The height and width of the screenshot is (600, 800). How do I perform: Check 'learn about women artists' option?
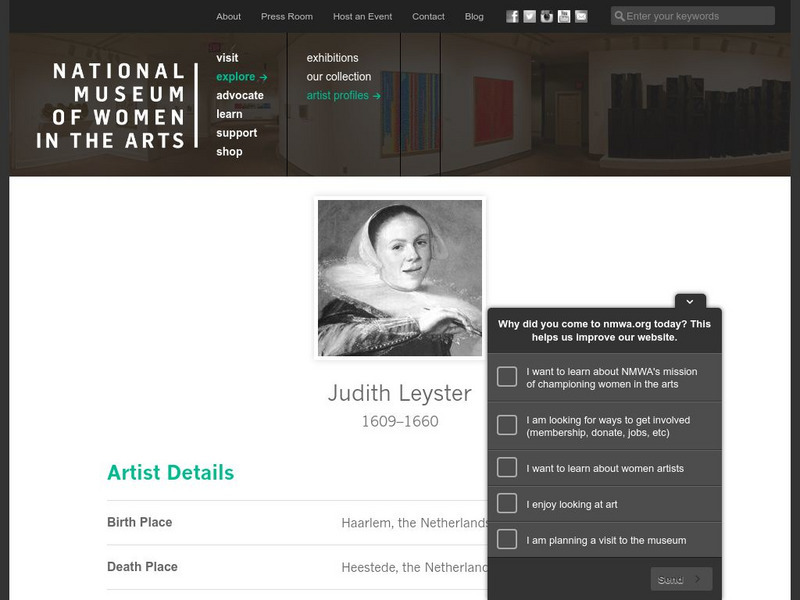[x=507, y=467]
